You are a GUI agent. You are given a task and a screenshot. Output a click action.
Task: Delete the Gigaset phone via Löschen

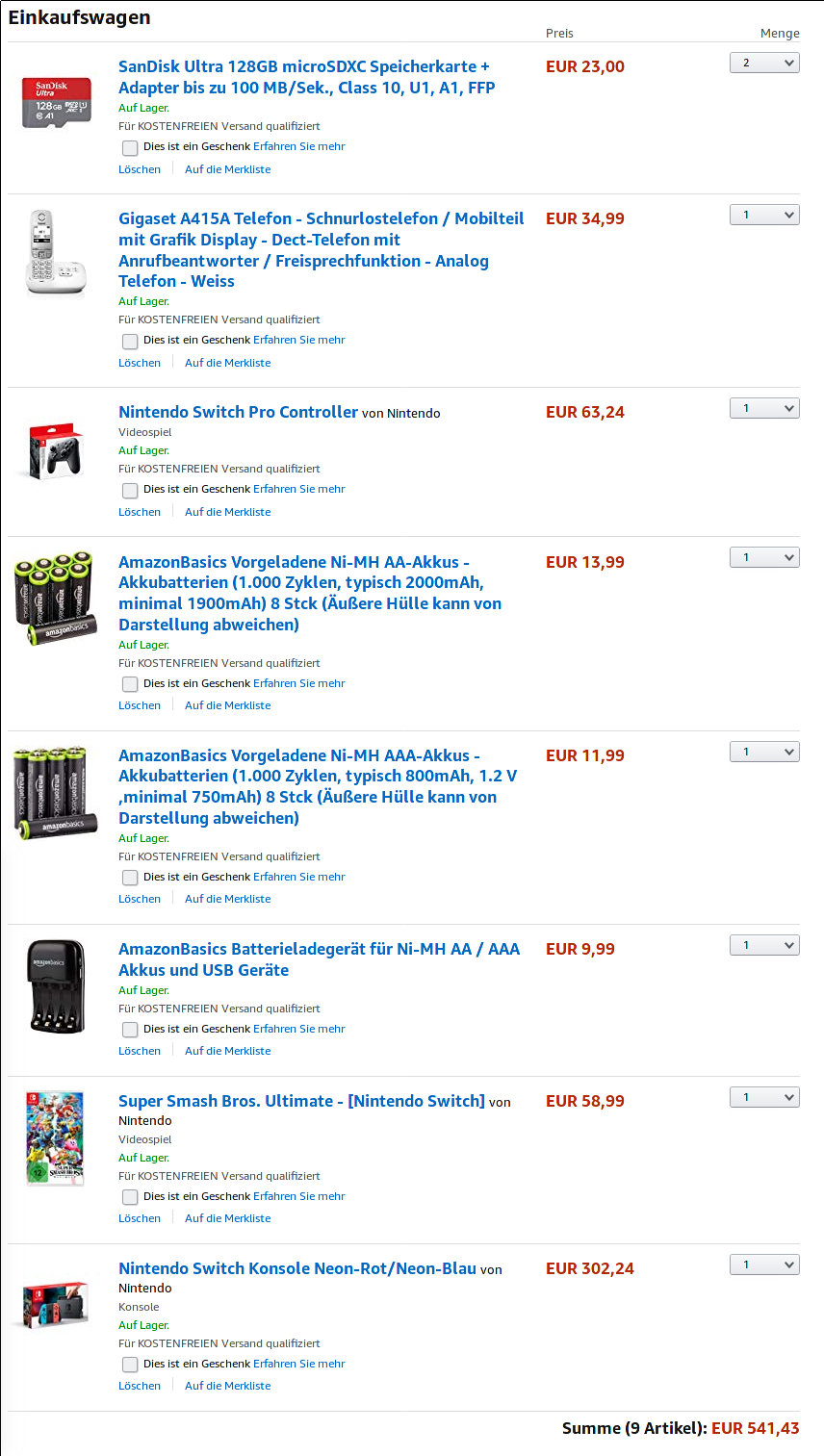tap(140, 363)
